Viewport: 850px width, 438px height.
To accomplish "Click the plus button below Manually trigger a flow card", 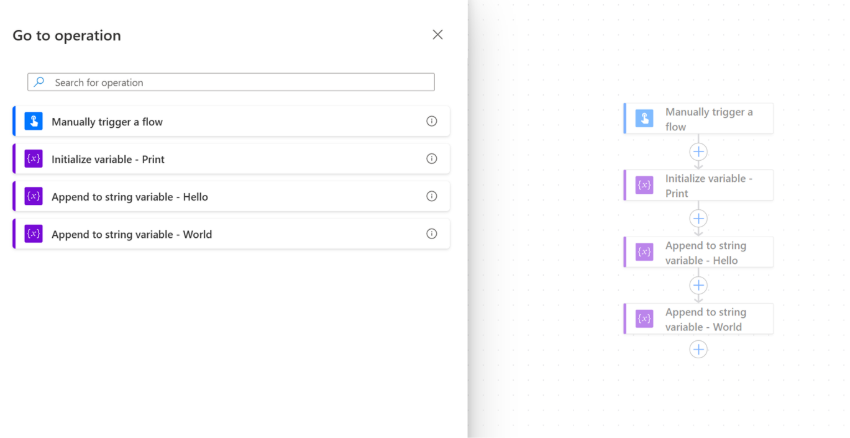I will coord(698,151).
